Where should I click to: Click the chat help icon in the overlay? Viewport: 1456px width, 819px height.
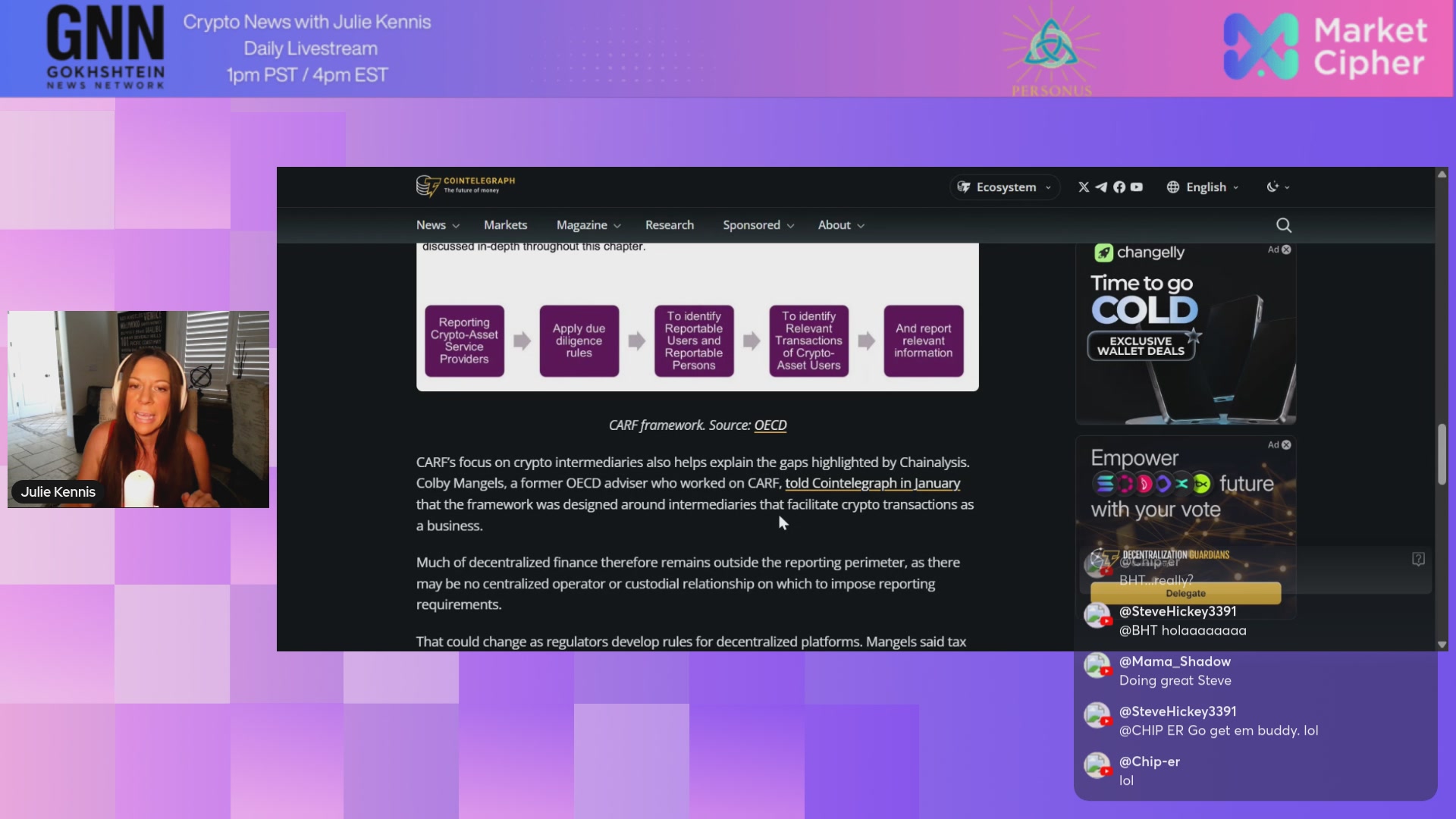(1418, 559)
